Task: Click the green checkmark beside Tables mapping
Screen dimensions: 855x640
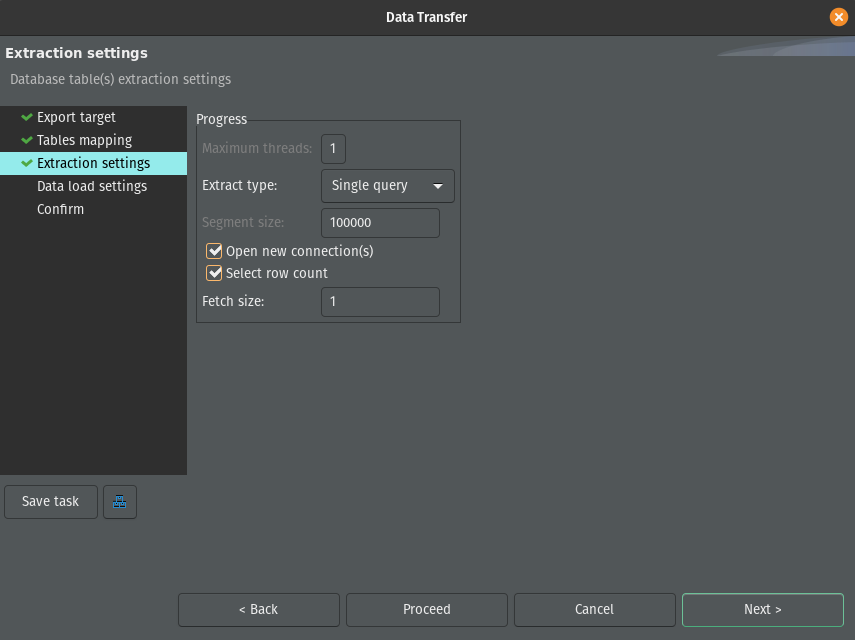Action: 27,140
